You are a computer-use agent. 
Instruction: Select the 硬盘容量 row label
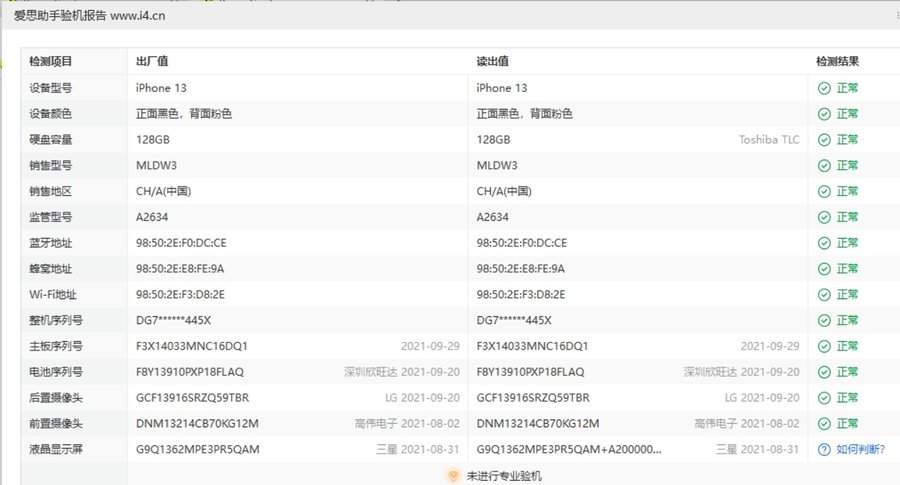pyautogui.click(x=51, y=139)
